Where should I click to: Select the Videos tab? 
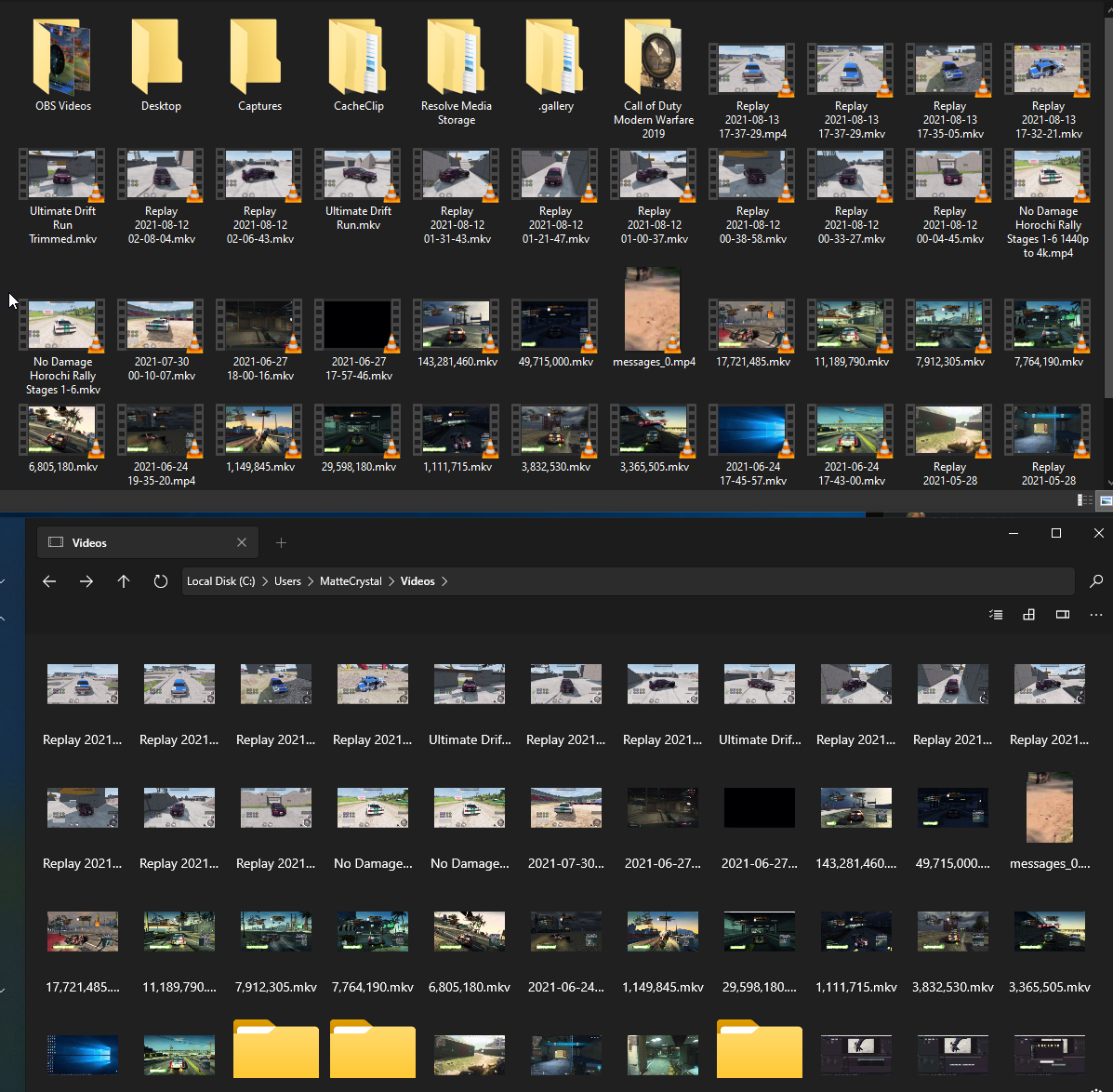coord(148,542)
